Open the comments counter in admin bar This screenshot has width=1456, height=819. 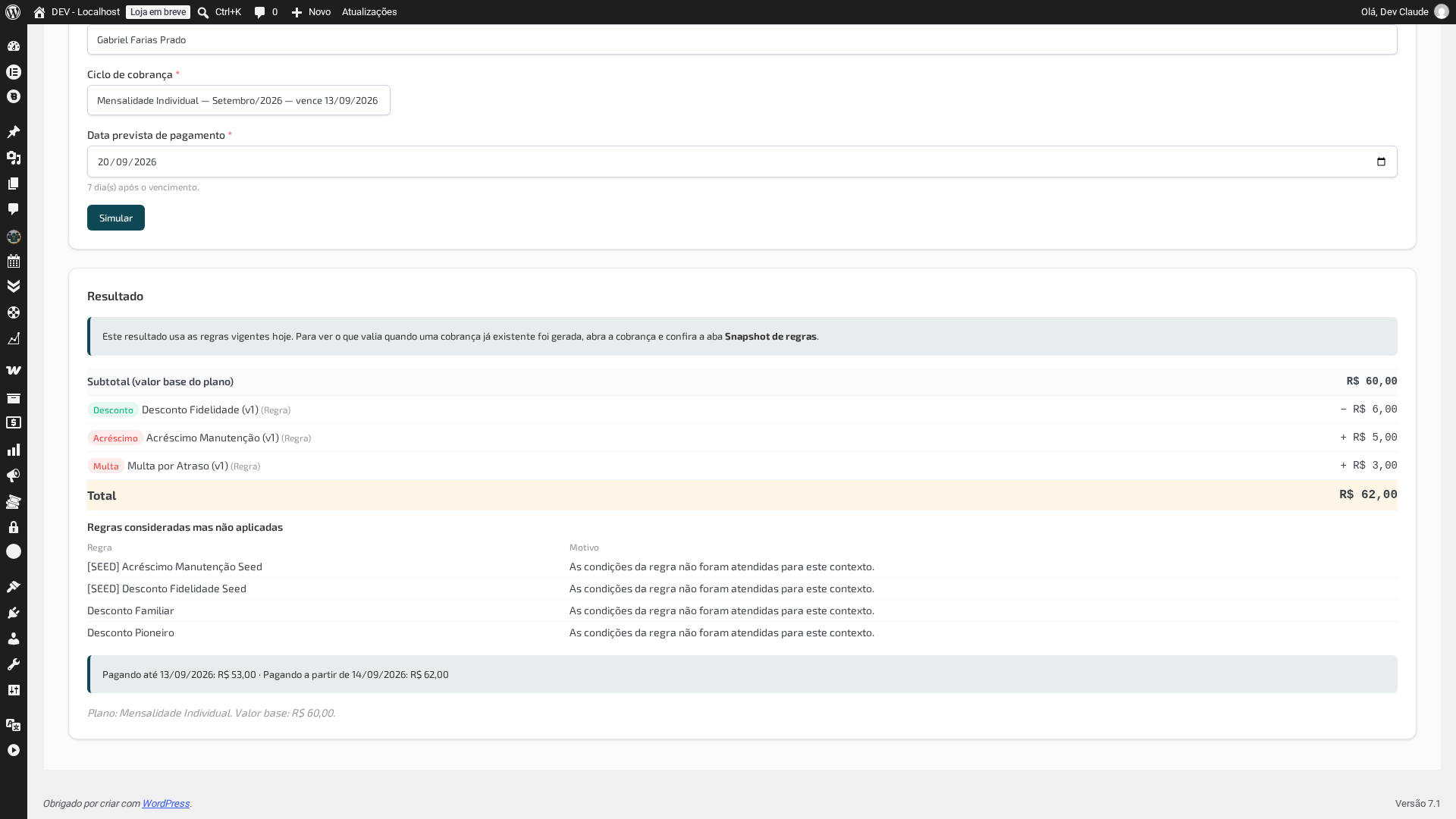265,12
